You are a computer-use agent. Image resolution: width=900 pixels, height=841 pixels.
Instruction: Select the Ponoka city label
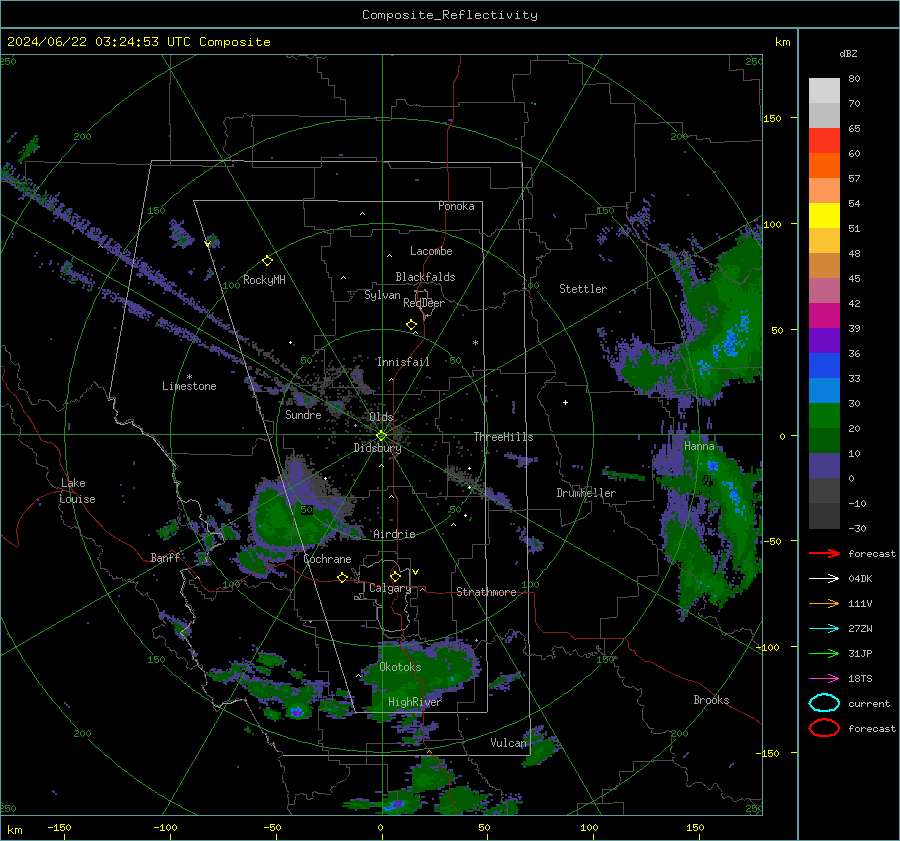[456, 206]
